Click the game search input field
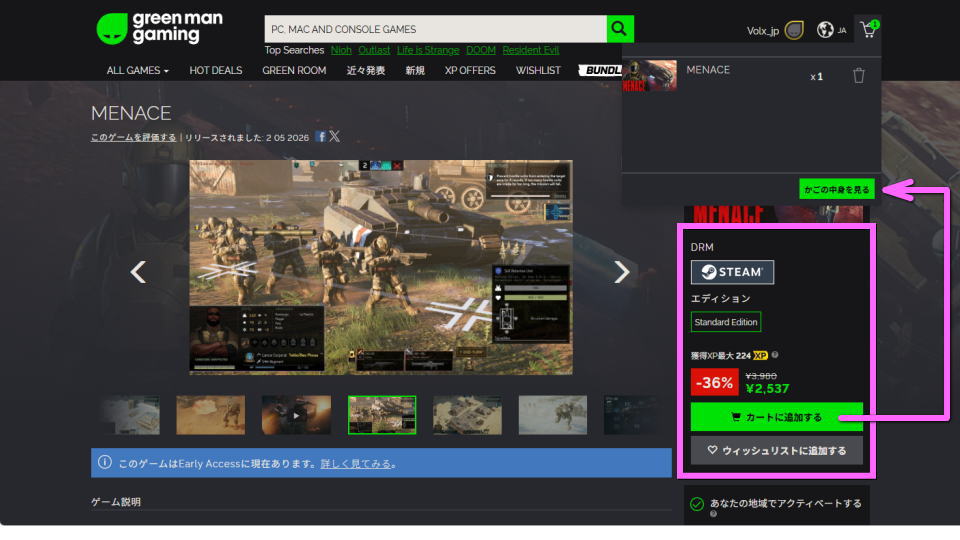This screenshot has height=540, width=960. click(x=435, y=29)
